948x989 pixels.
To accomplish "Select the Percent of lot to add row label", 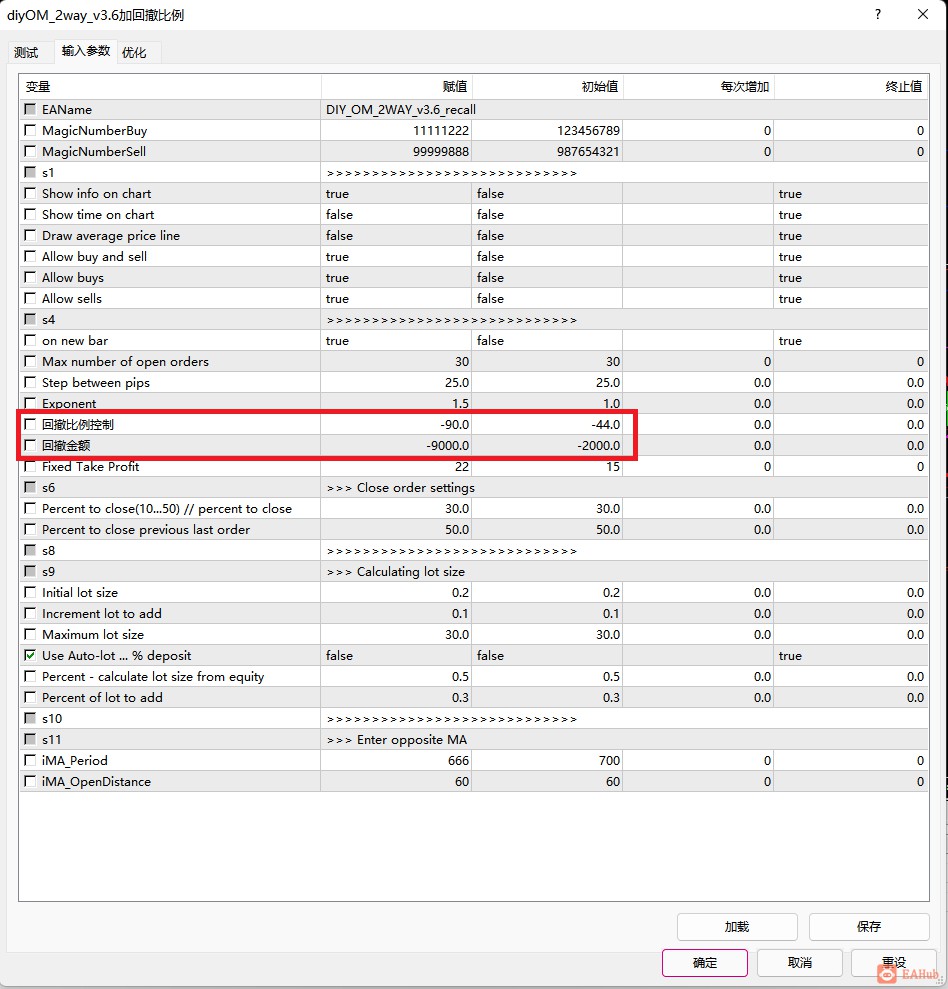I will [x=102, y=698].
